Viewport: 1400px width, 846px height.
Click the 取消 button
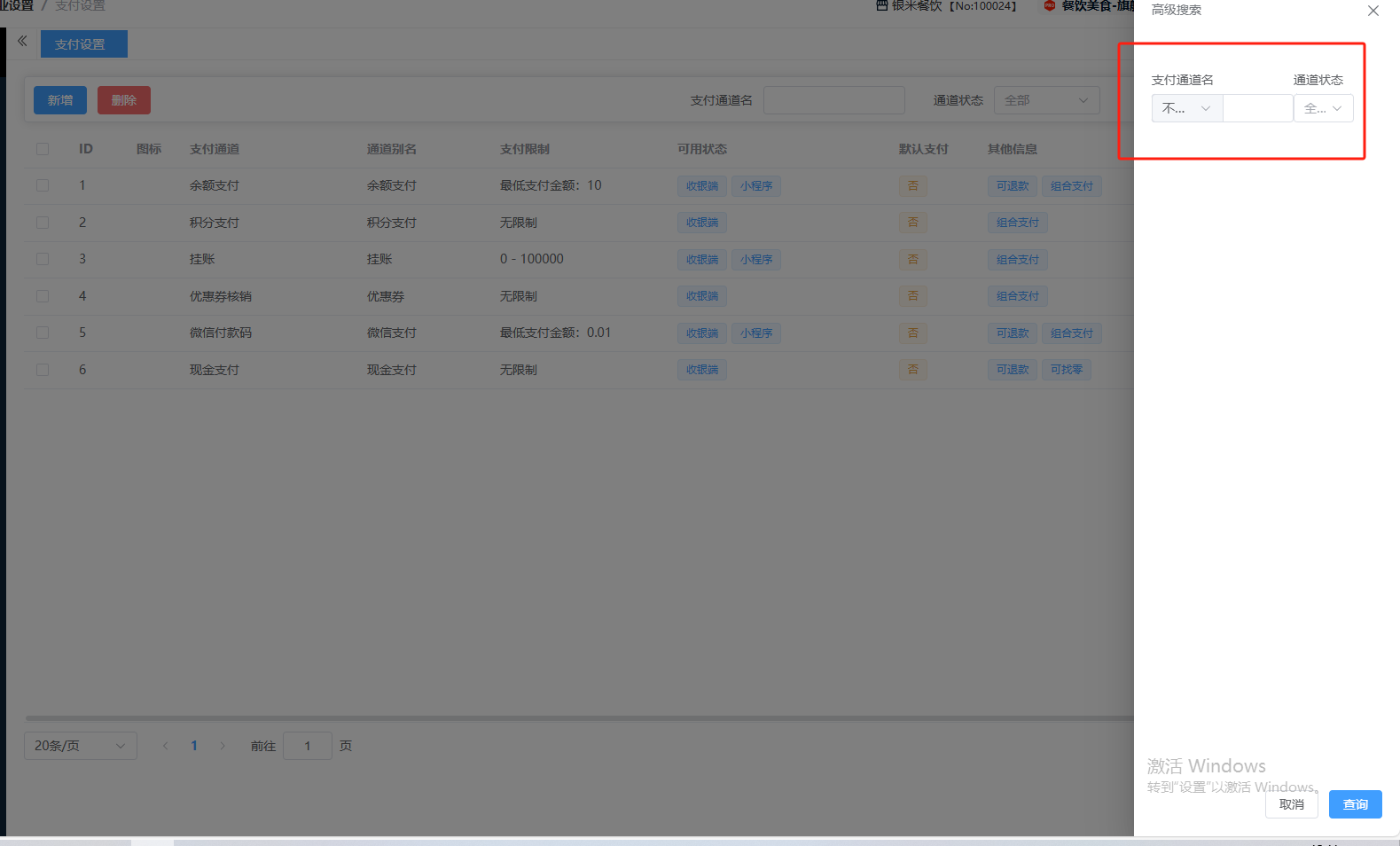coord(1291,804)
